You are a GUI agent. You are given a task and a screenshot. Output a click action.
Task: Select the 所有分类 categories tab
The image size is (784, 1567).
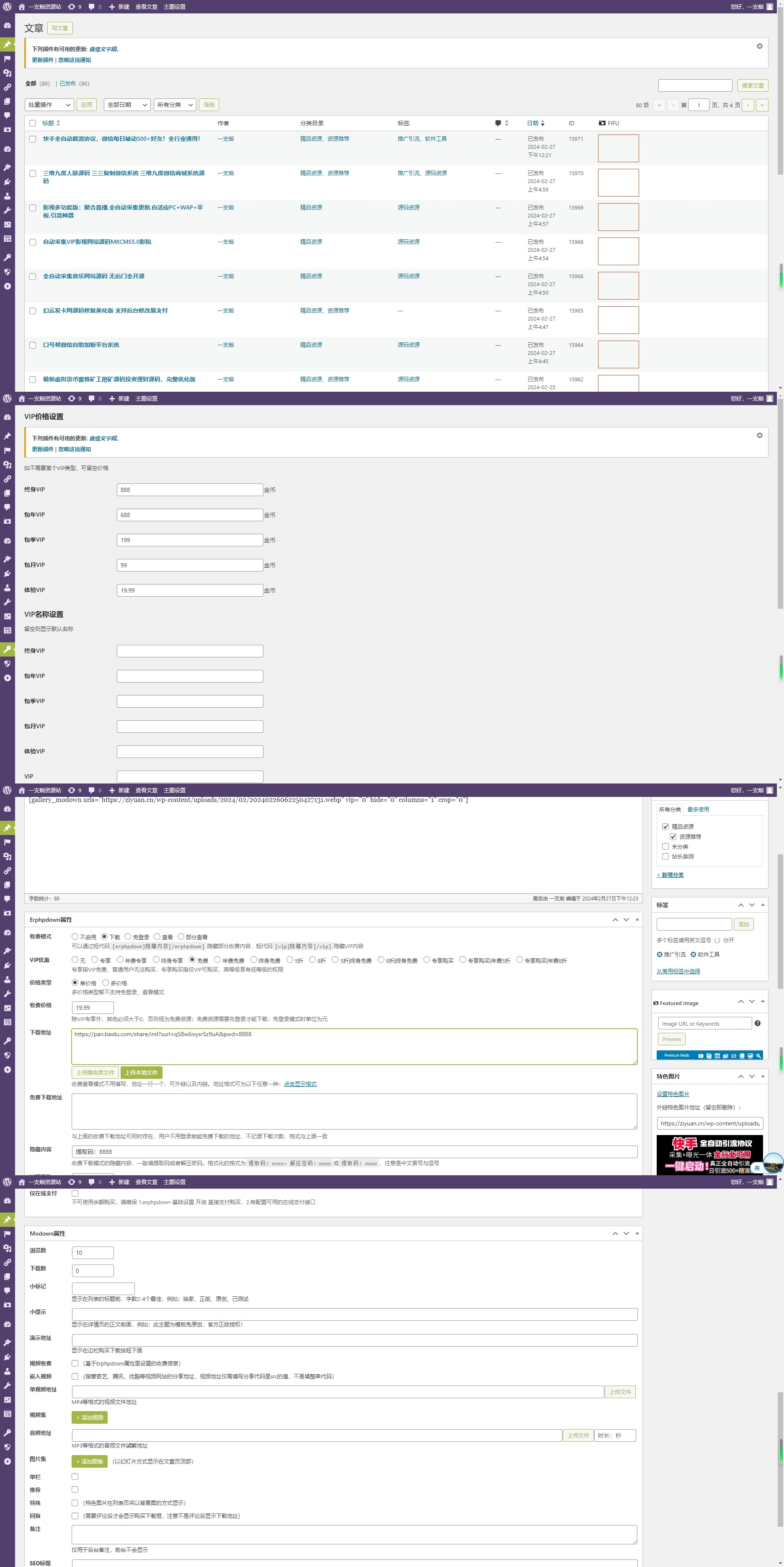click(670, 809)
